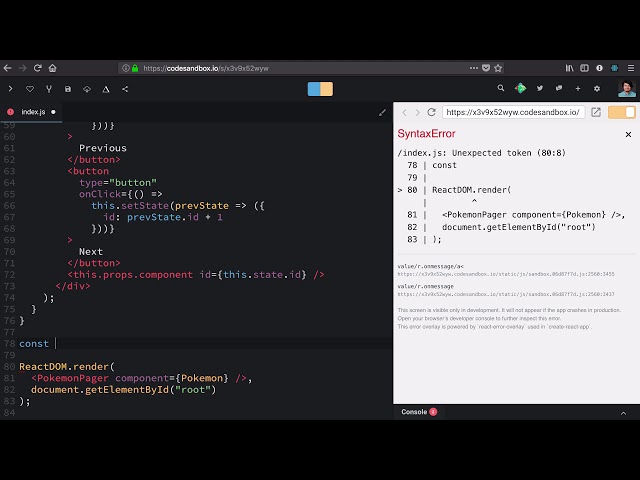
Task: Click the round extension icon in Firefox toolbar
Action: point(599,68)
